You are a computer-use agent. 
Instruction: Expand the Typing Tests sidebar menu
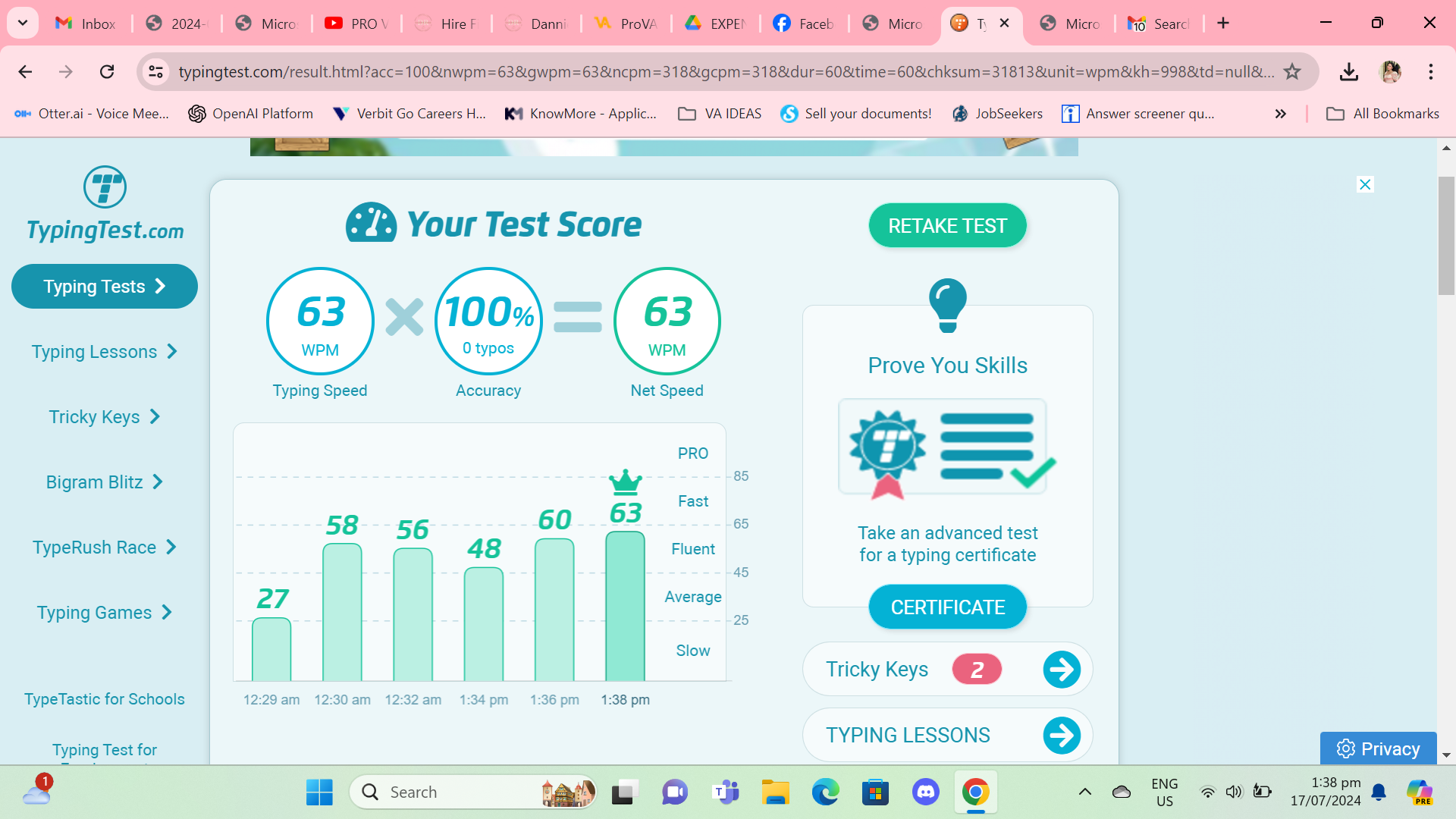[x=105, y=287]
